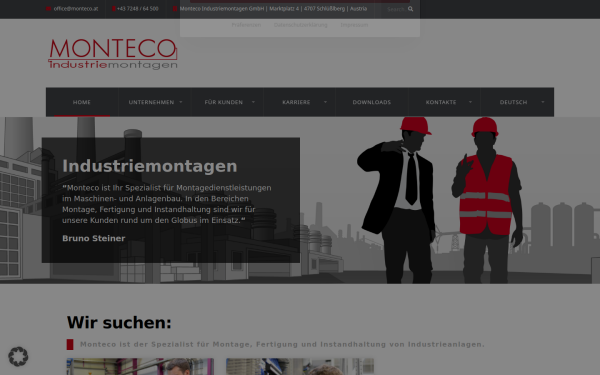Expand the Karriere menu arrow

click(326, 102)
